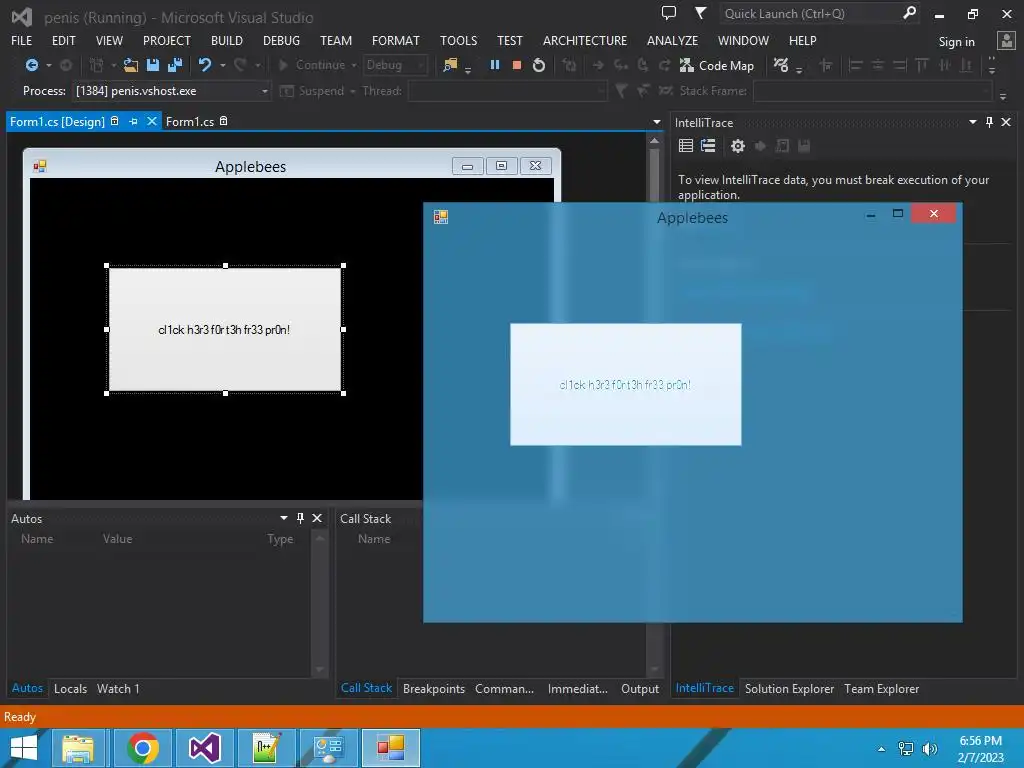The width and height of the screenshot is (1024, 768).
Task: Click the Save floppy disk icon
Action: 153,65
